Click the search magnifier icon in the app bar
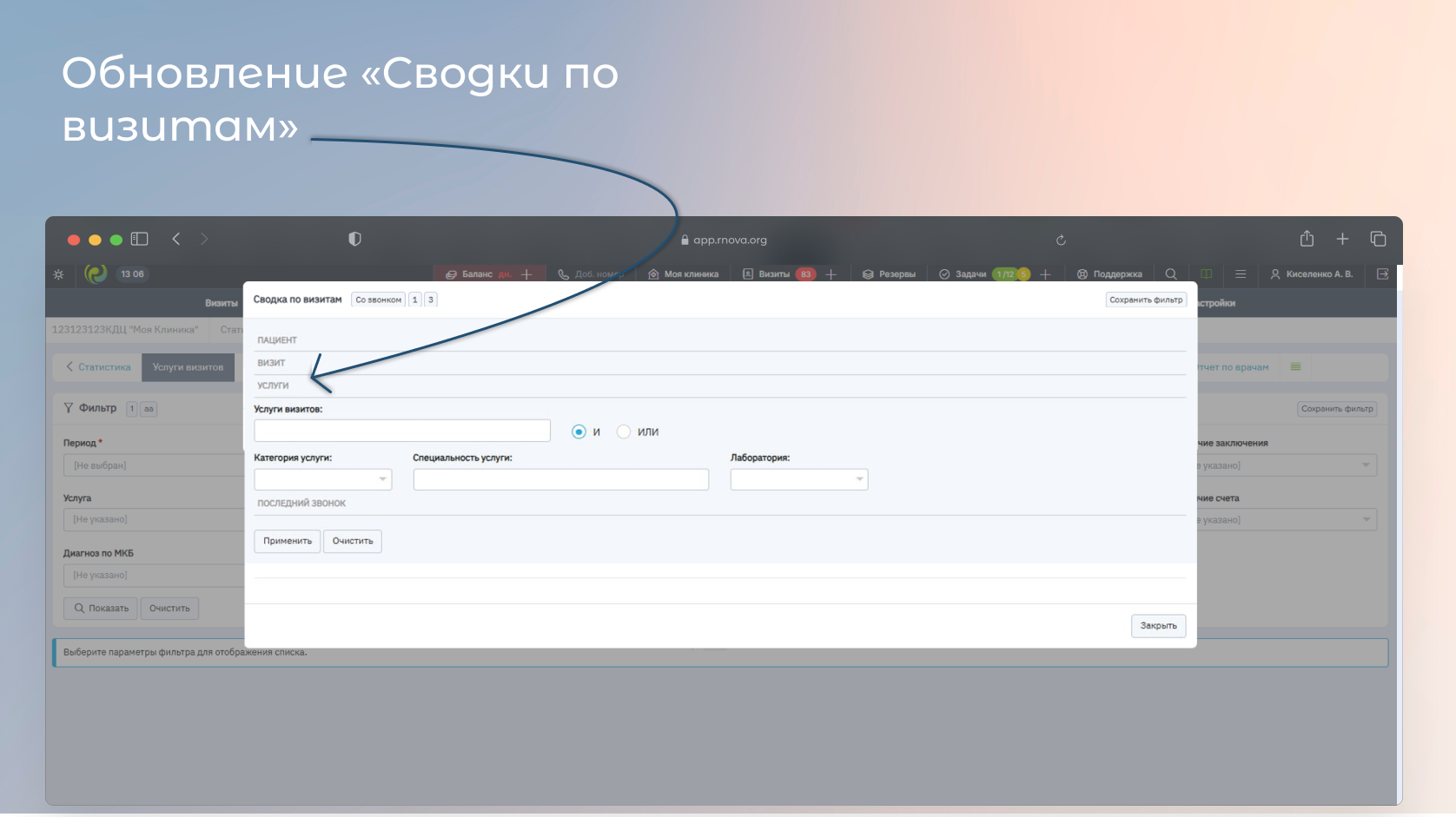 [x=1171, y=274]
